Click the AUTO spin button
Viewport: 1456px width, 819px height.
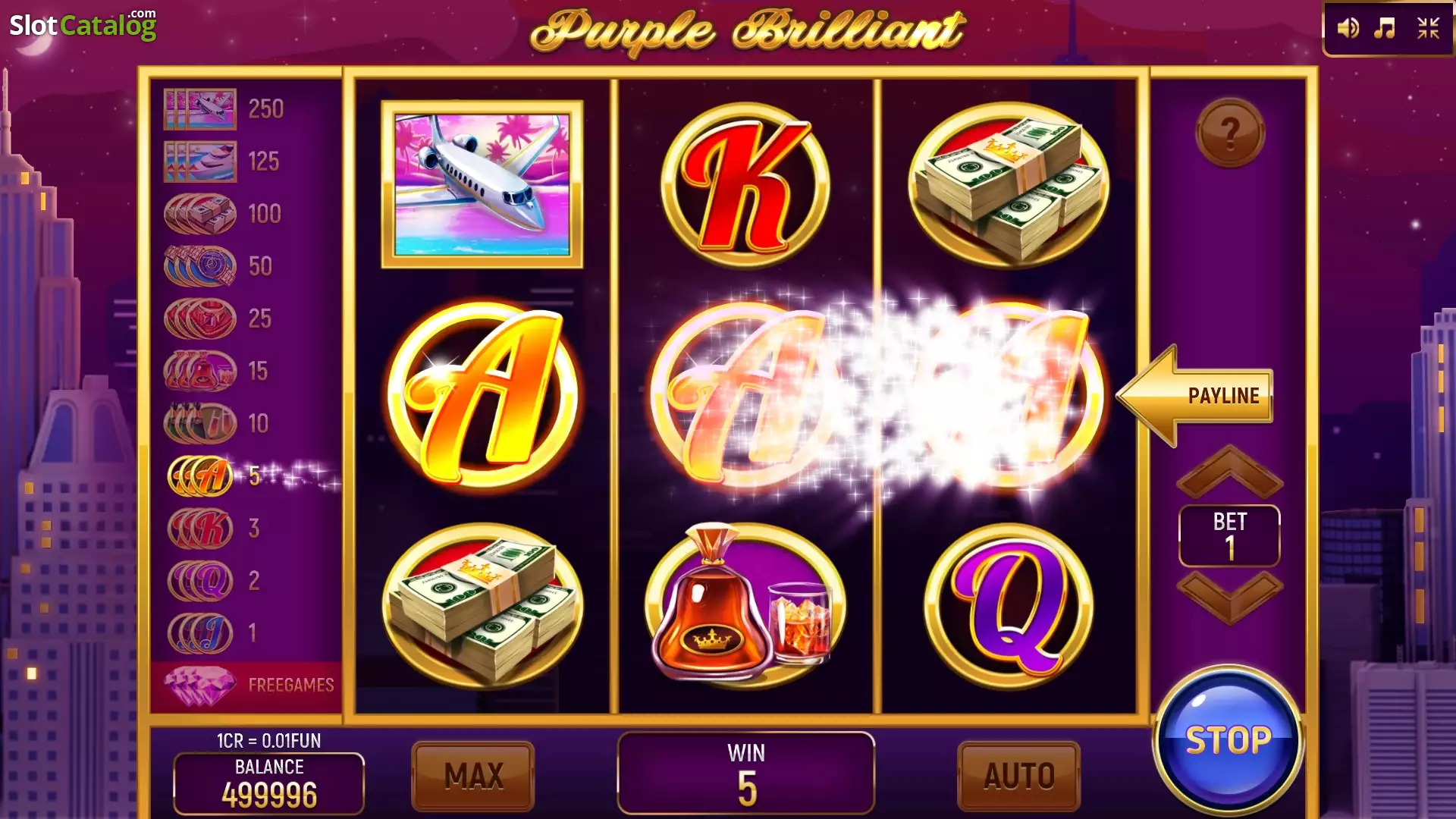click(1019, 776)
